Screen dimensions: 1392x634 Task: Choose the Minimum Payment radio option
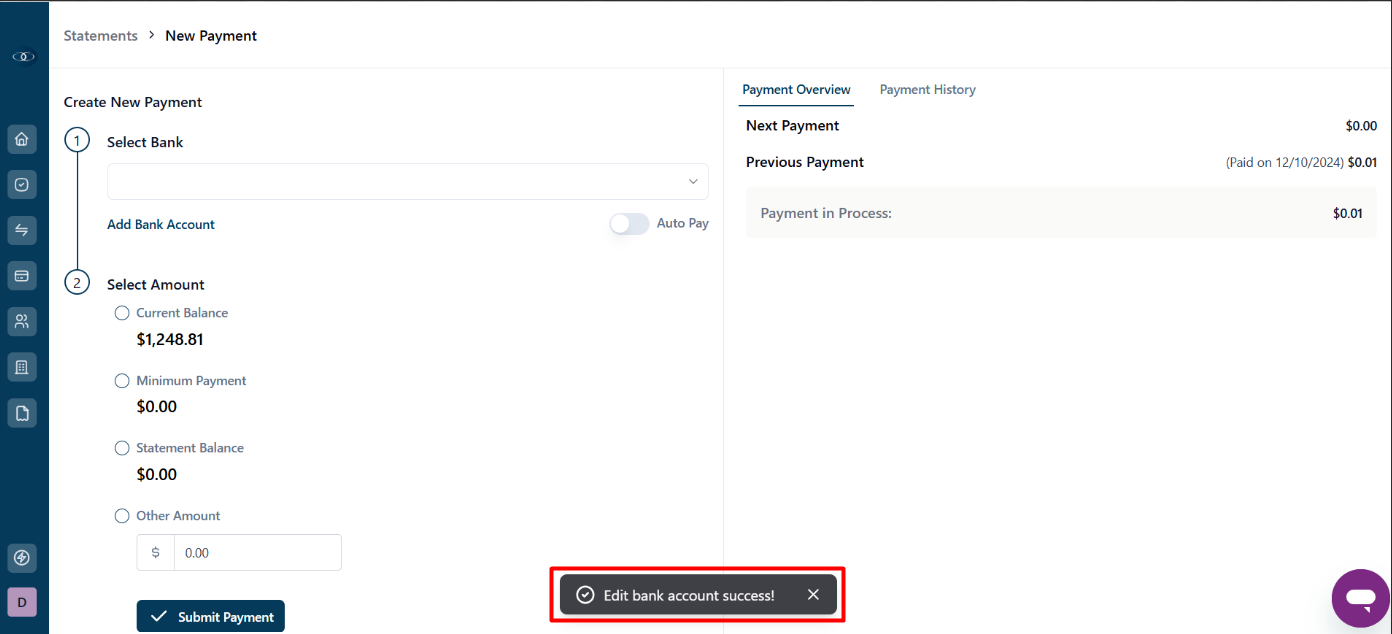122,381
